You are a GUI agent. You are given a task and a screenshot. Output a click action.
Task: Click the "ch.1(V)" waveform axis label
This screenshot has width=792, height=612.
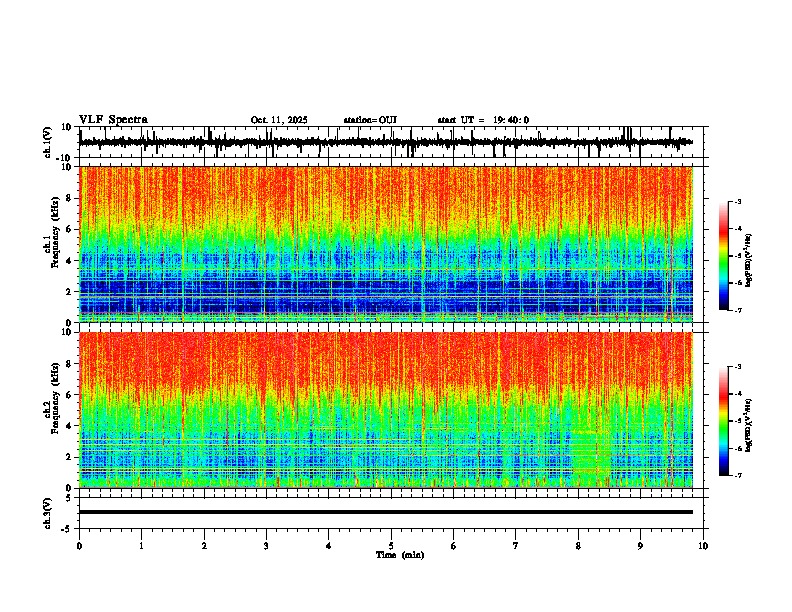click(x=48, y=142)
